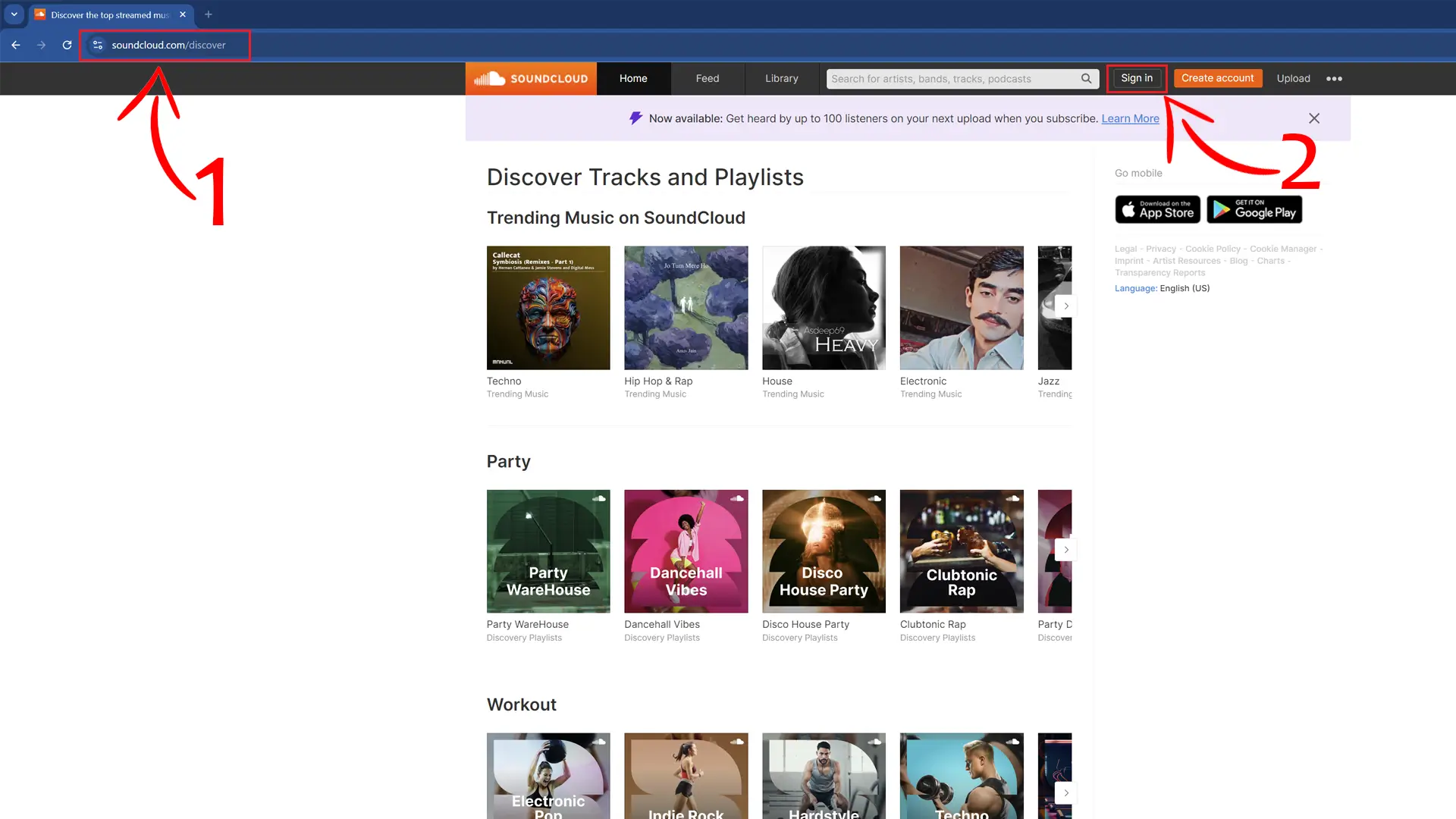Click the Upload menu item
The image size is (1456, 819).
point(1293,79)
